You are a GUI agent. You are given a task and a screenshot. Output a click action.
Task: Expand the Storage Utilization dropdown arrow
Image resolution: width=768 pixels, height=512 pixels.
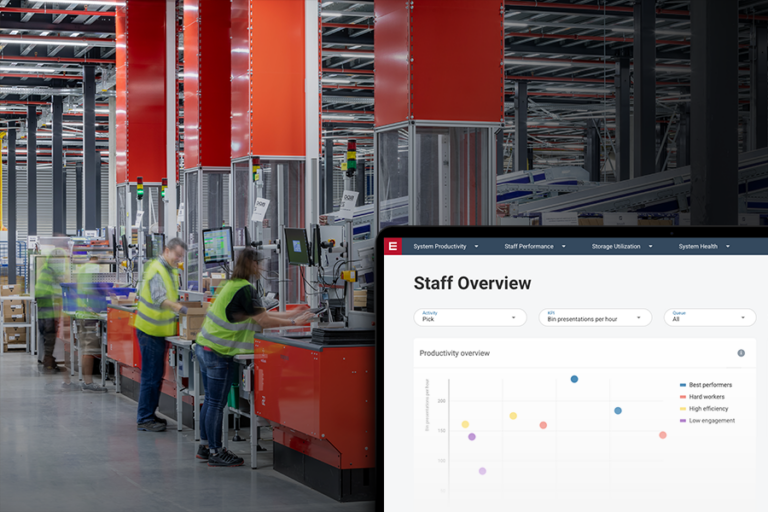[x=650, y=246]
